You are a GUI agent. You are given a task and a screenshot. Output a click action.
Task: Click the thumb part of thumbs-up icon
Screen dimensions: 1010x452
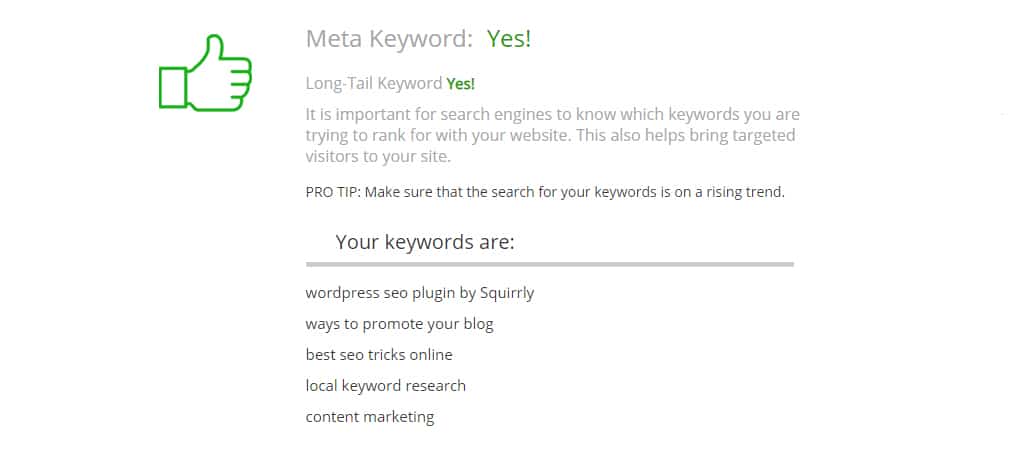click(213, 50)
